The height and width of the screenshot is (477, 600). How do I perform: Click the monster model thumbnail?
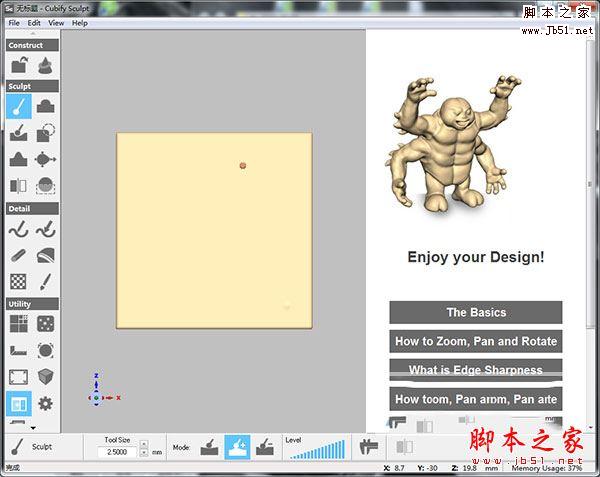452,147
